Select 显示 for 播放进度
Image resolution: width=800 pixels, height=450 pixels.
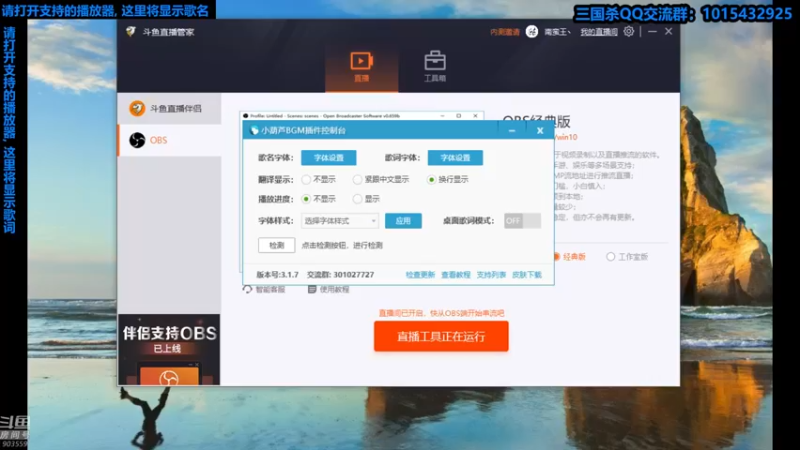click(x=357, y=199)
